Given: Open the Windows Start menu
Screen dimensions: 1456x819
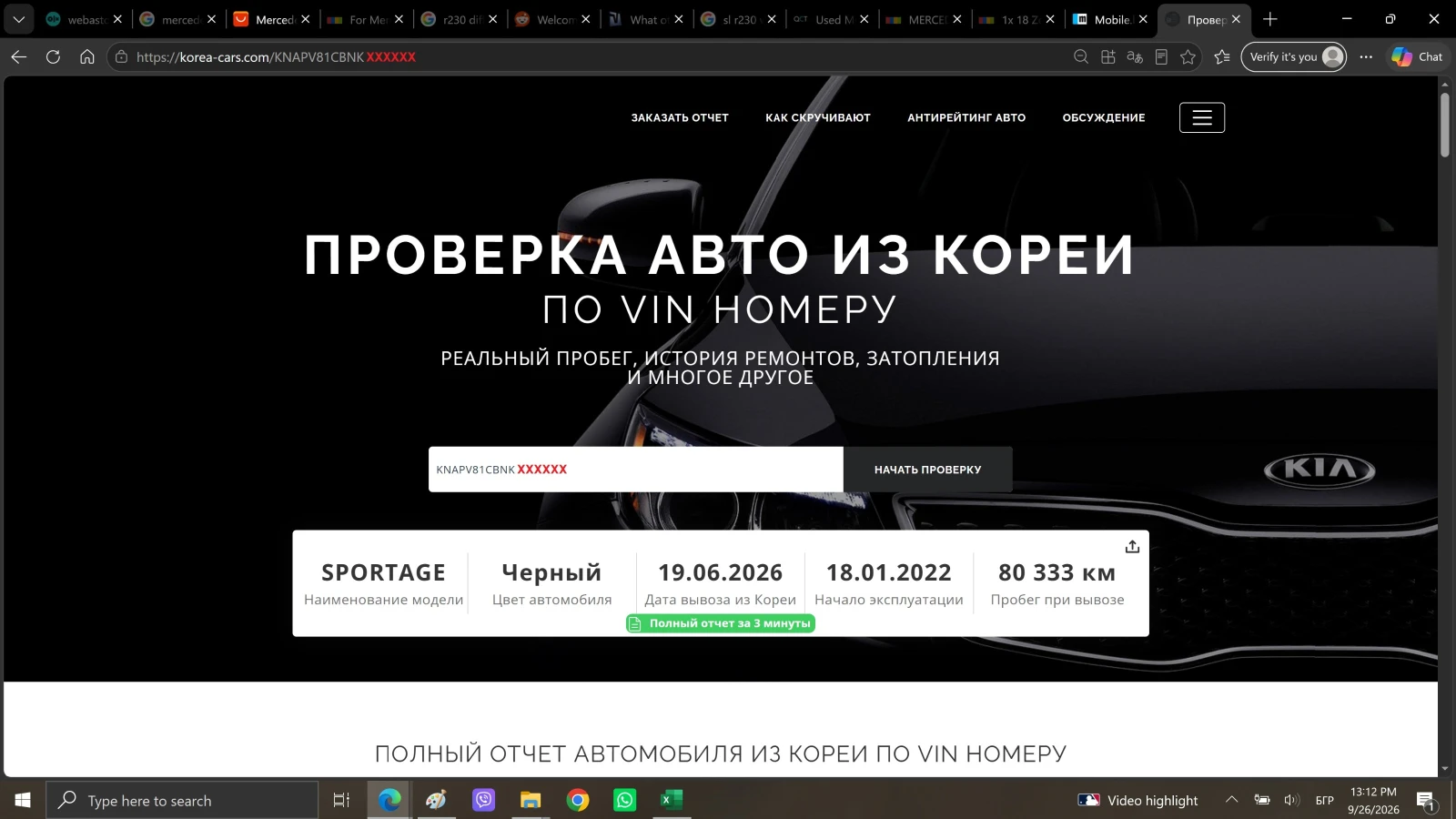Looking at the screenshot, I should coord(23,800).
